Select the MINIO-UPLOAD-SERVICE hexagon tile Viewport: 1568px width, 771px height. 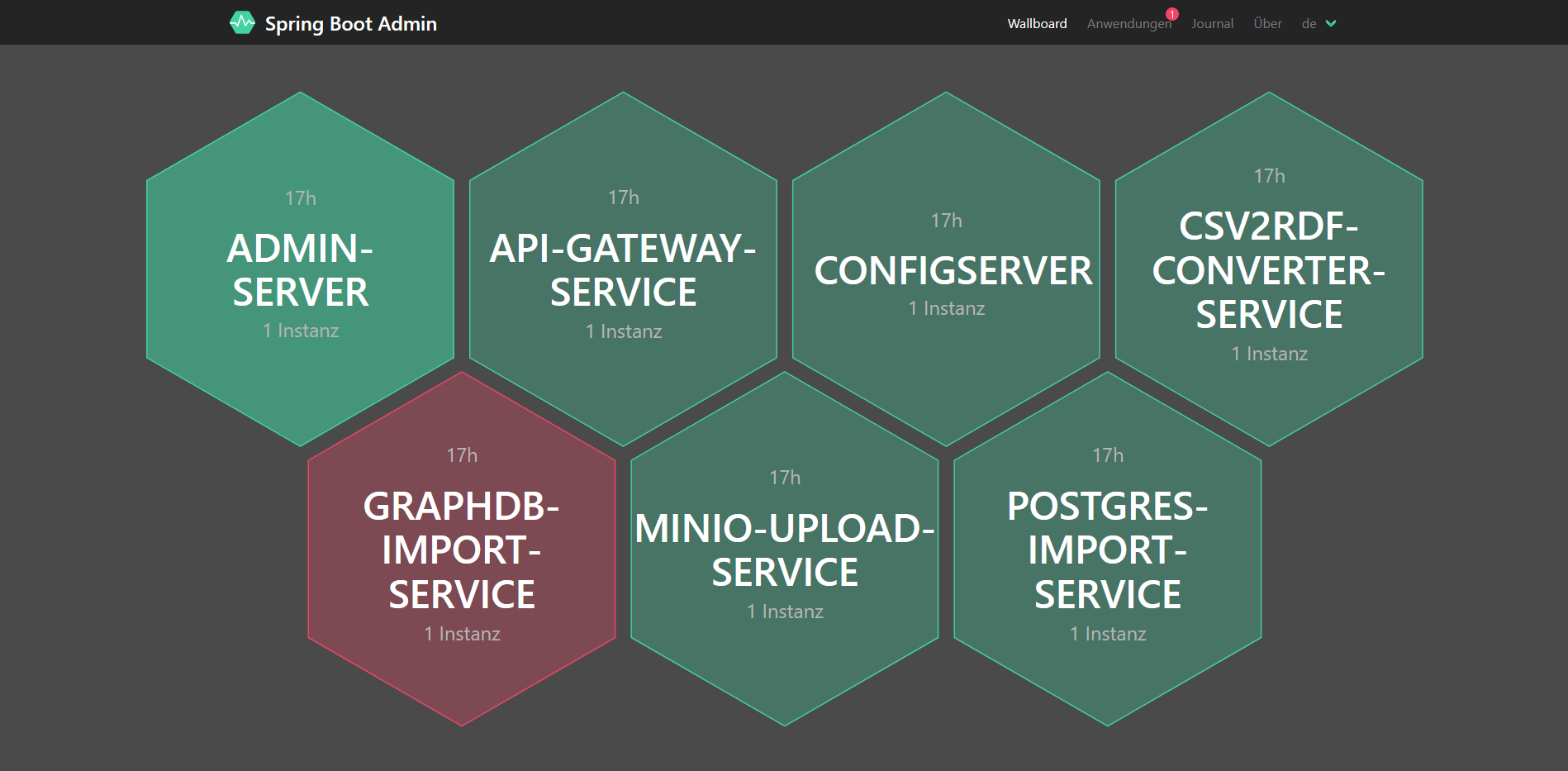(785, 549)
